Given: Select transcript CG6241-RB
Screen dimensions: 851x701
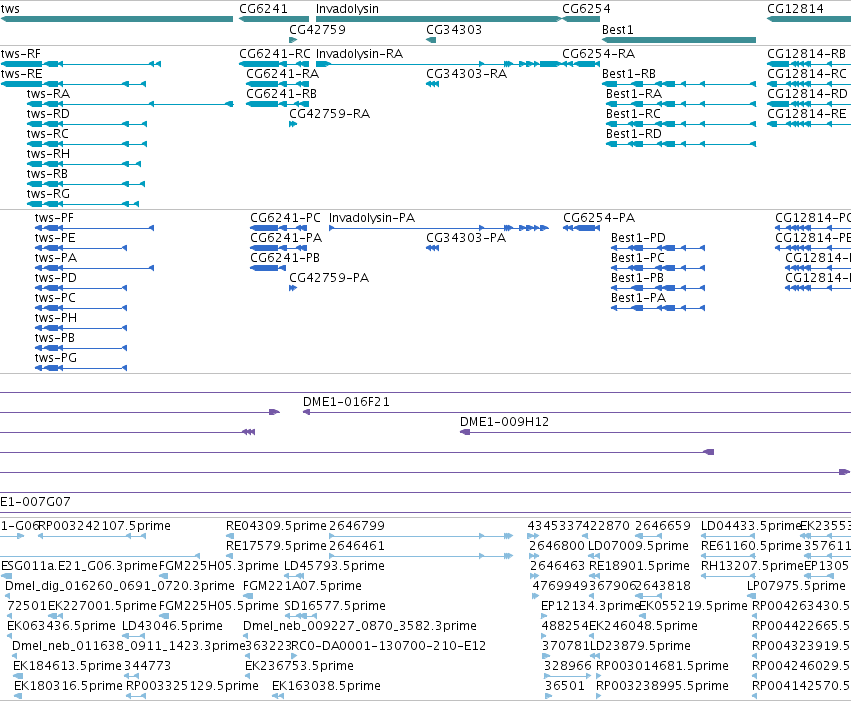Looking at the screenshot, I should click(x=281, y=94).
